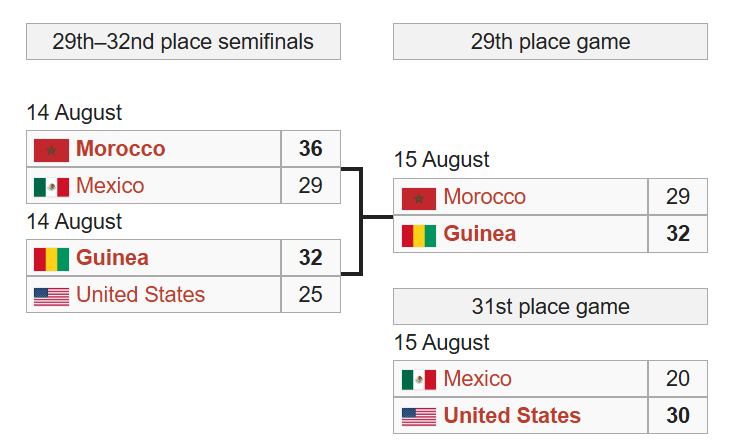The image size is (729, 447).
Task: Open bold United States link in 31st place game
Action: point(512,415)
